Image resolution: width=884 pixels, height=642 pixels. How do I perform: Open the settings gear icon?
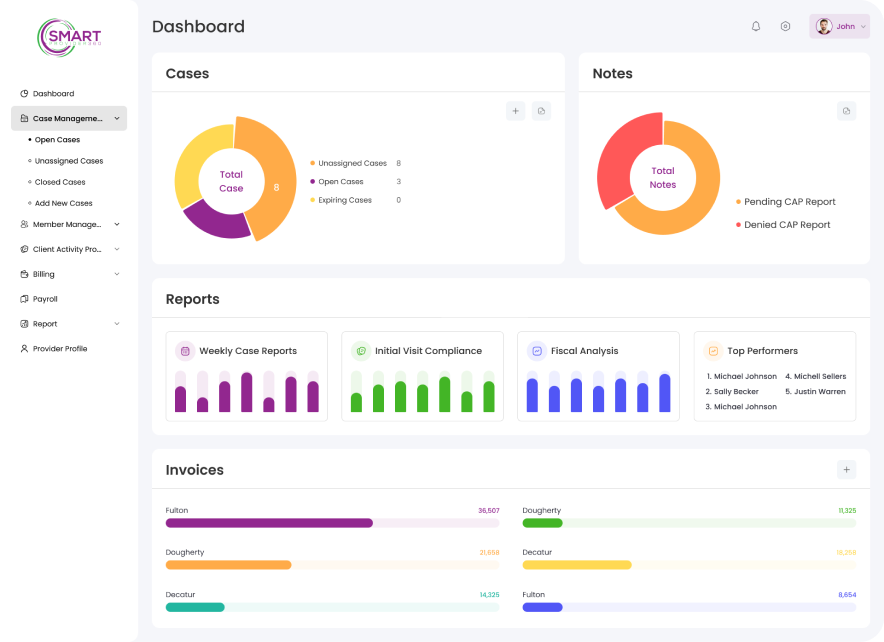click(786, 26)
